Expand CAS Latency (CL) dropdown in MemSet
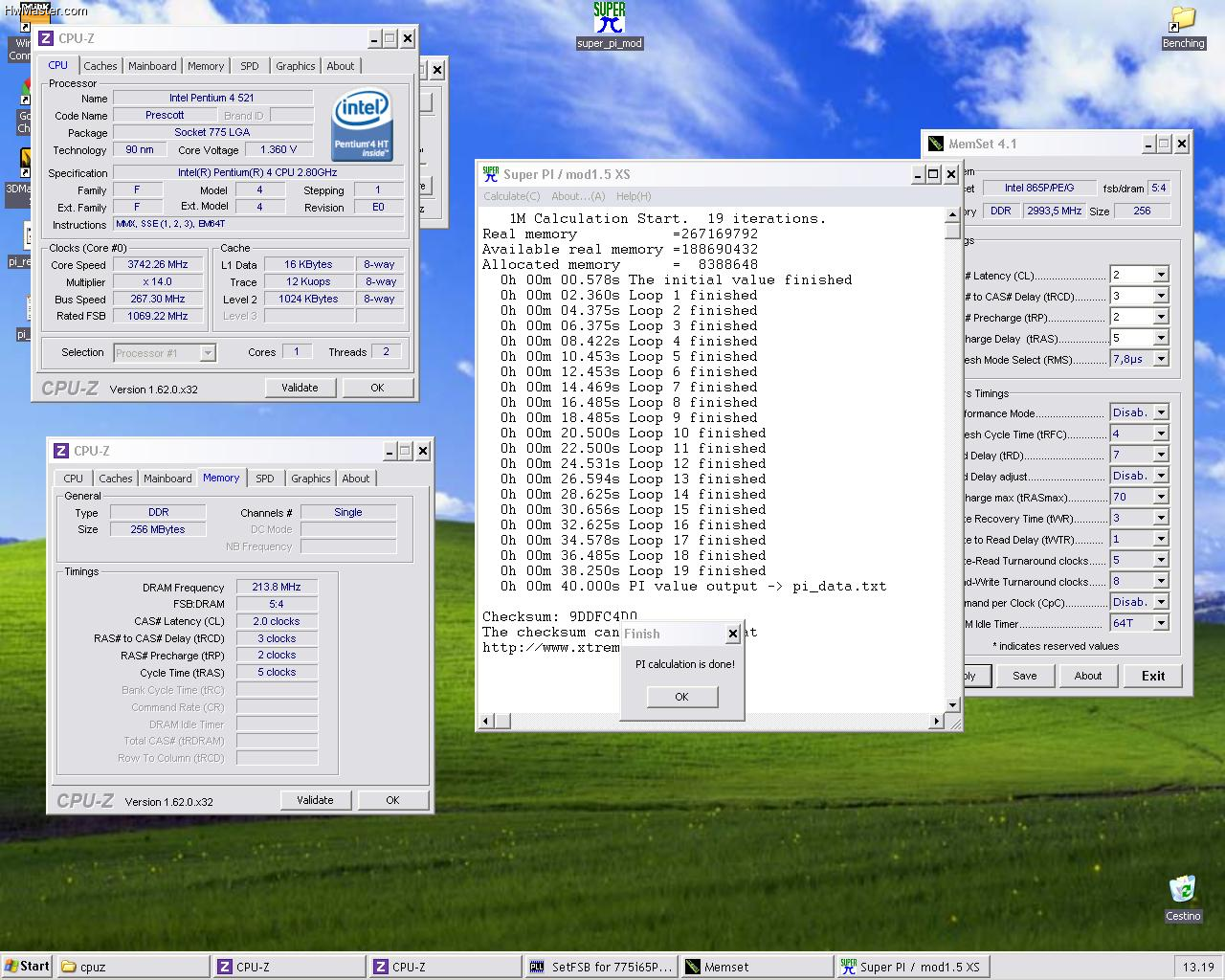This screenshot has height=980, width=1225. 1161,276
